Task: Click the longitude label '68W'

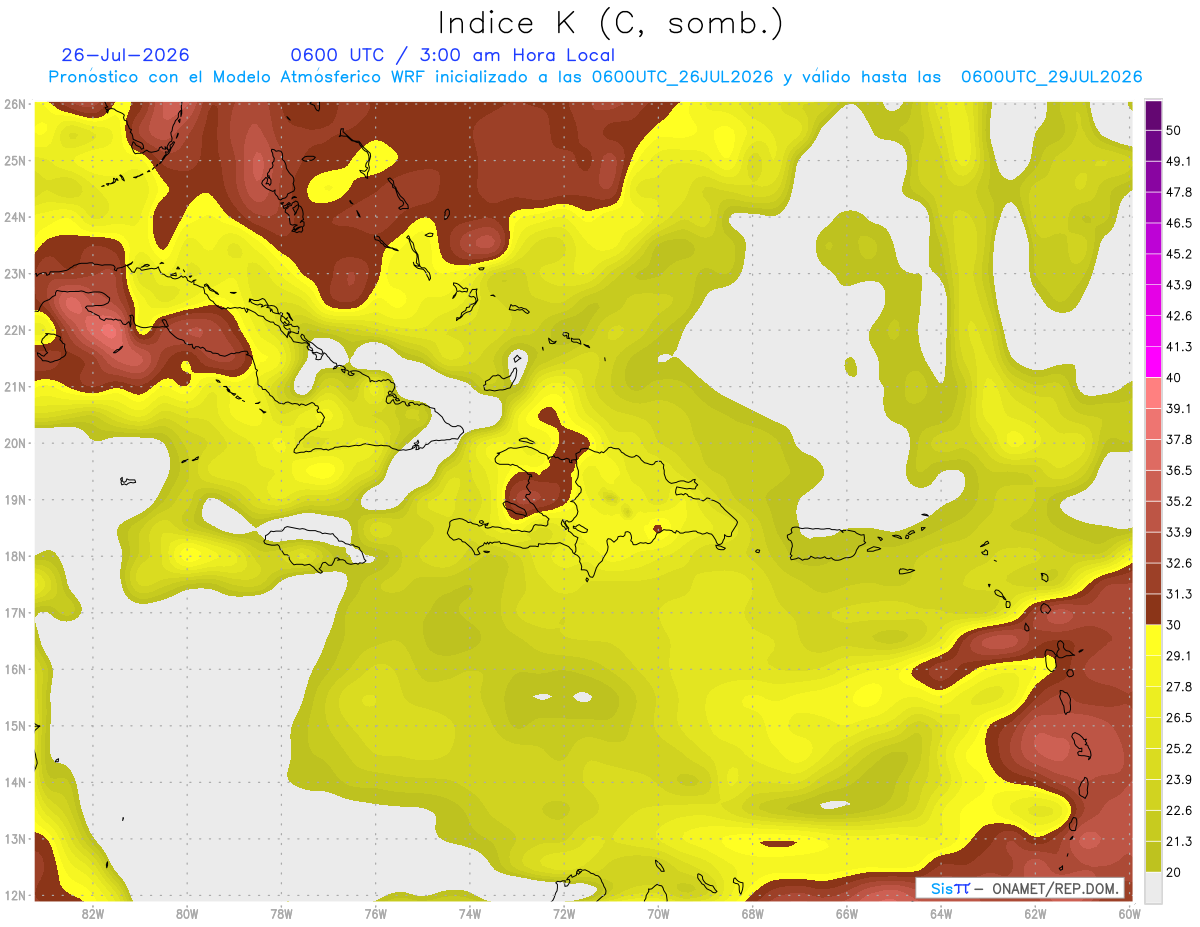Action: 752,914
